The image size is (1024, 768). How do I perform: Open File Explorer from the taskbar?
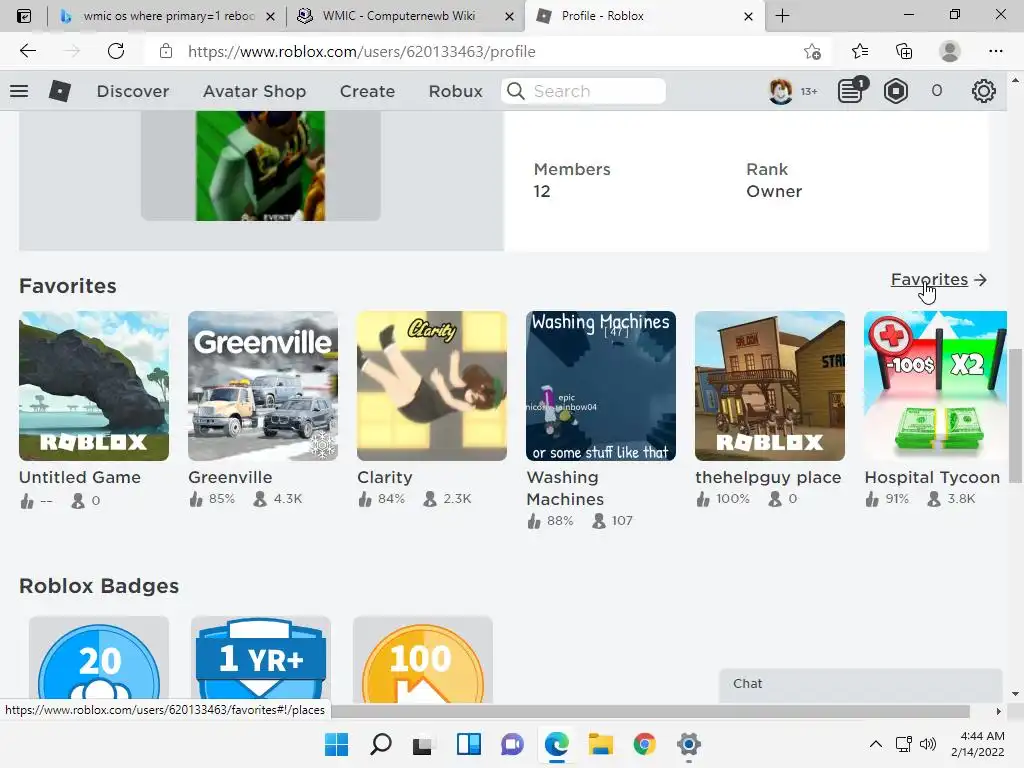[600, 744]
